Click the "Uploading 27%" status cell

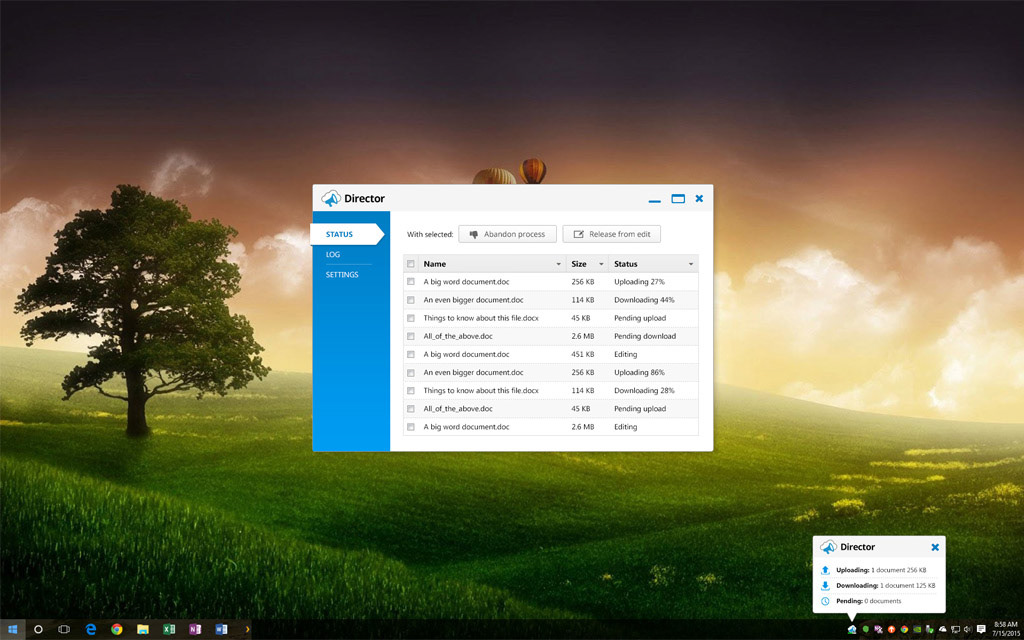(639, 281)
